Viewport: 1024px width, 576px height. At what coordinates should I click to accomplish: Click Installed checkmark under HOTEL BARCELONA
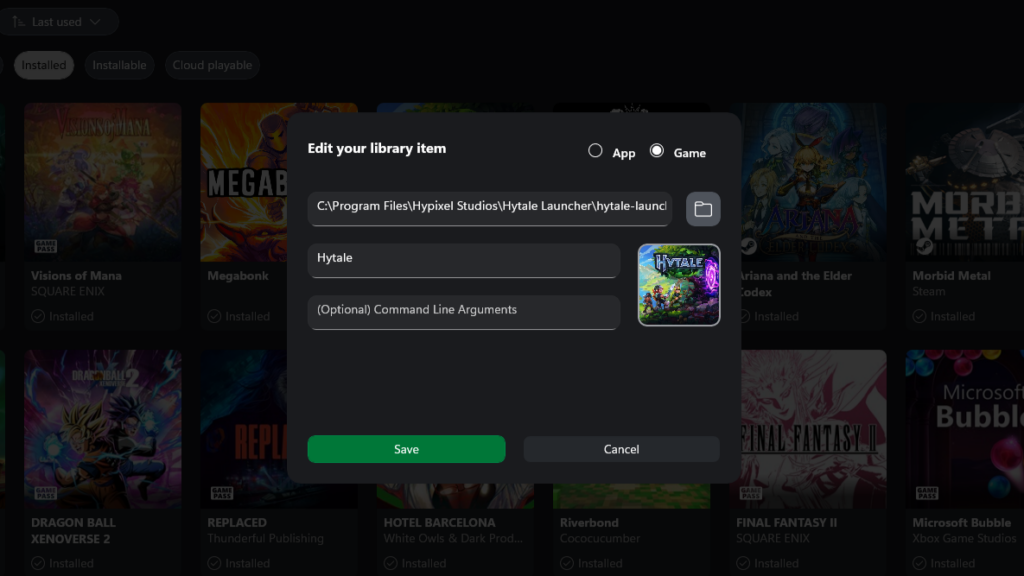(391, 564)
